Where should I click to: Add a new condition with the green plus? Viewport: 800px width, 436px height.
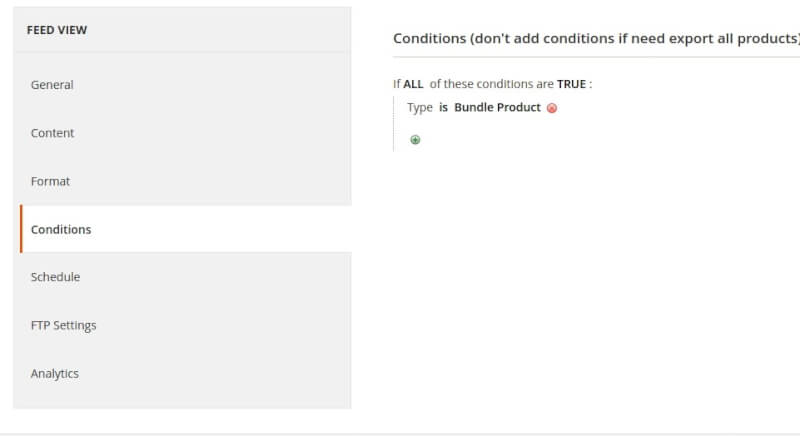415,140
